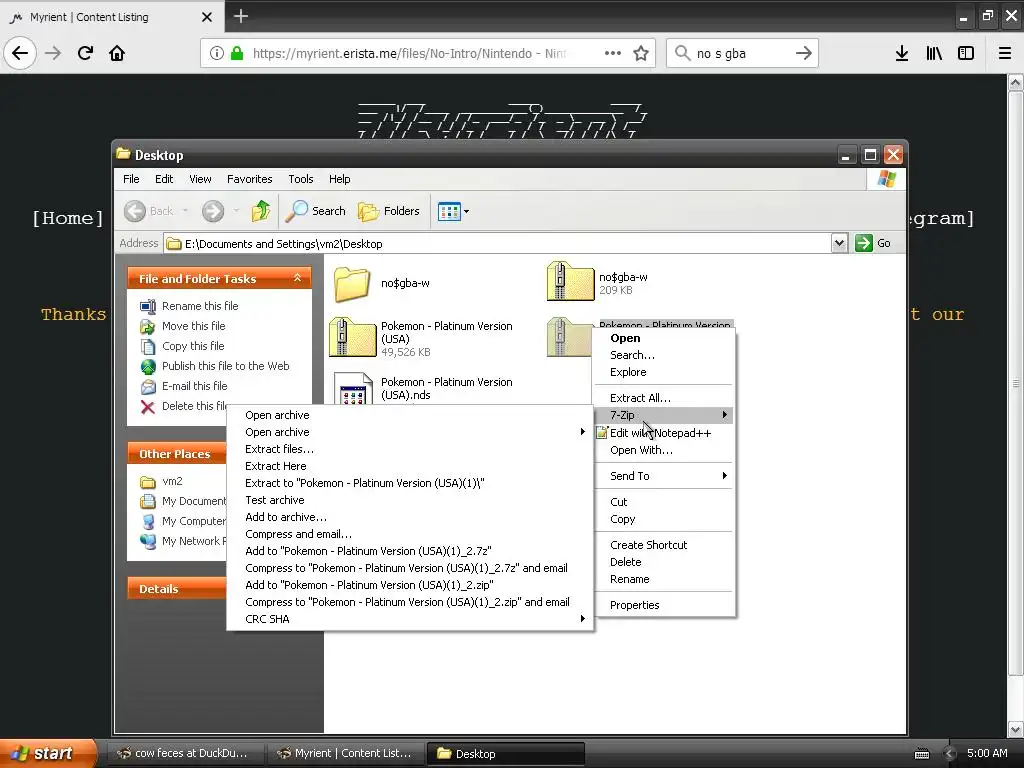Open Tools menu in Desktop window
Viewport: 1024px width, 768px height.
click(x=300, y=179)
